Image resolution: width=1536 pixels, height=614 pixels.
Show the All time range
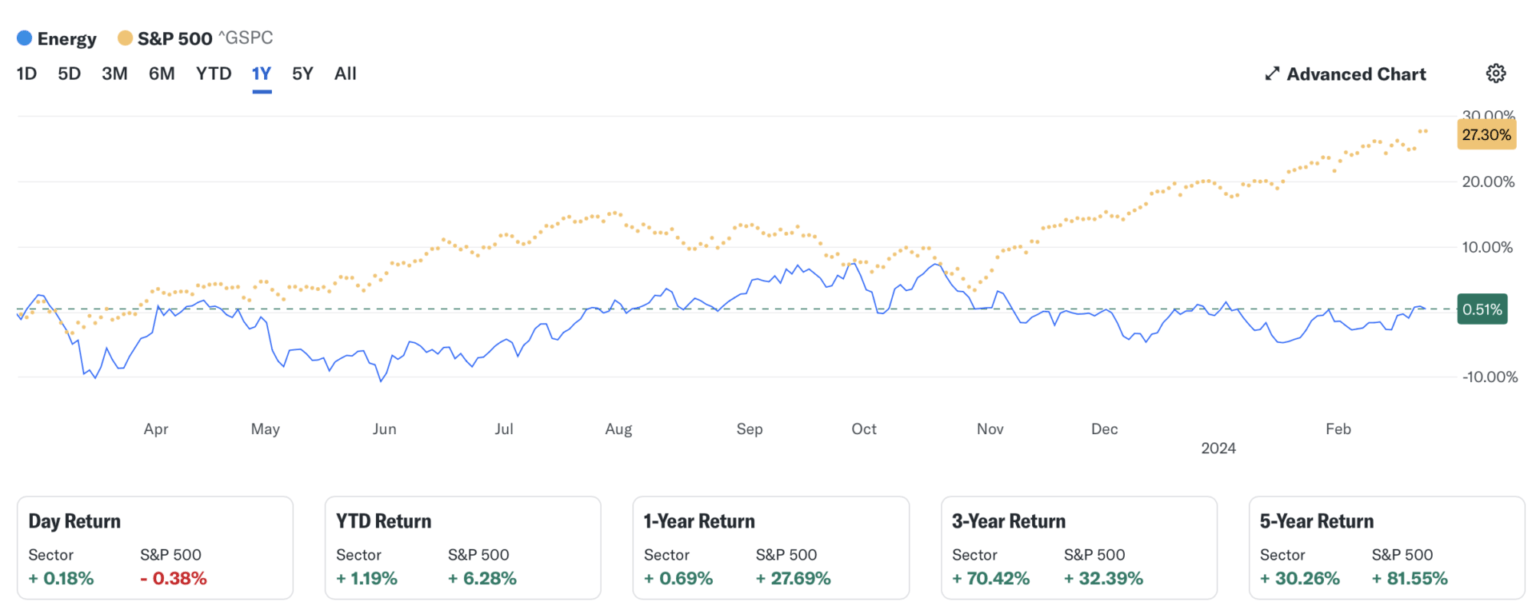(x=345, y=74)
